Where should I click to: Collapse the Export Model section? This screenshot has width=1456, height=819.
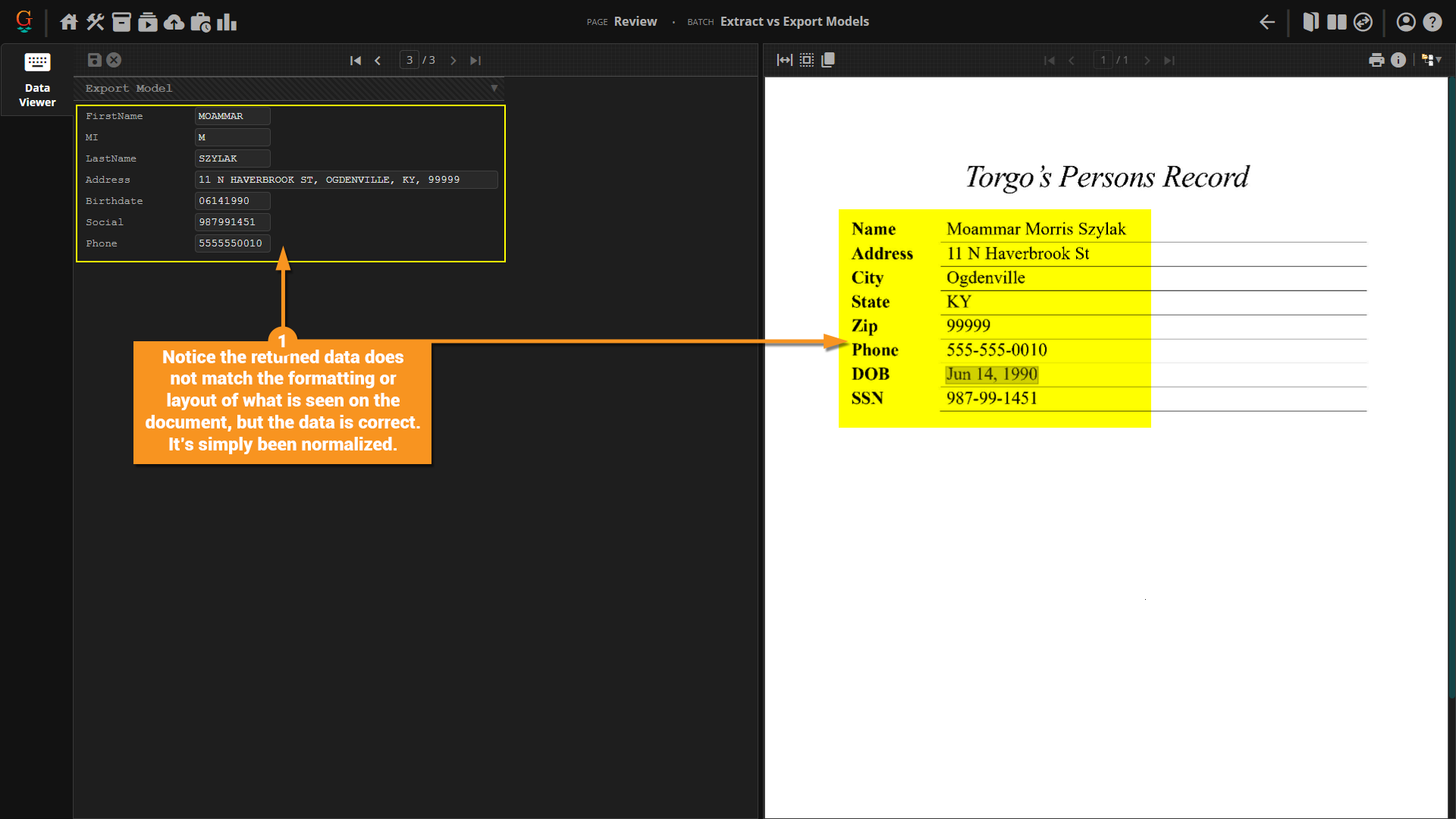[x=494, y=88]
